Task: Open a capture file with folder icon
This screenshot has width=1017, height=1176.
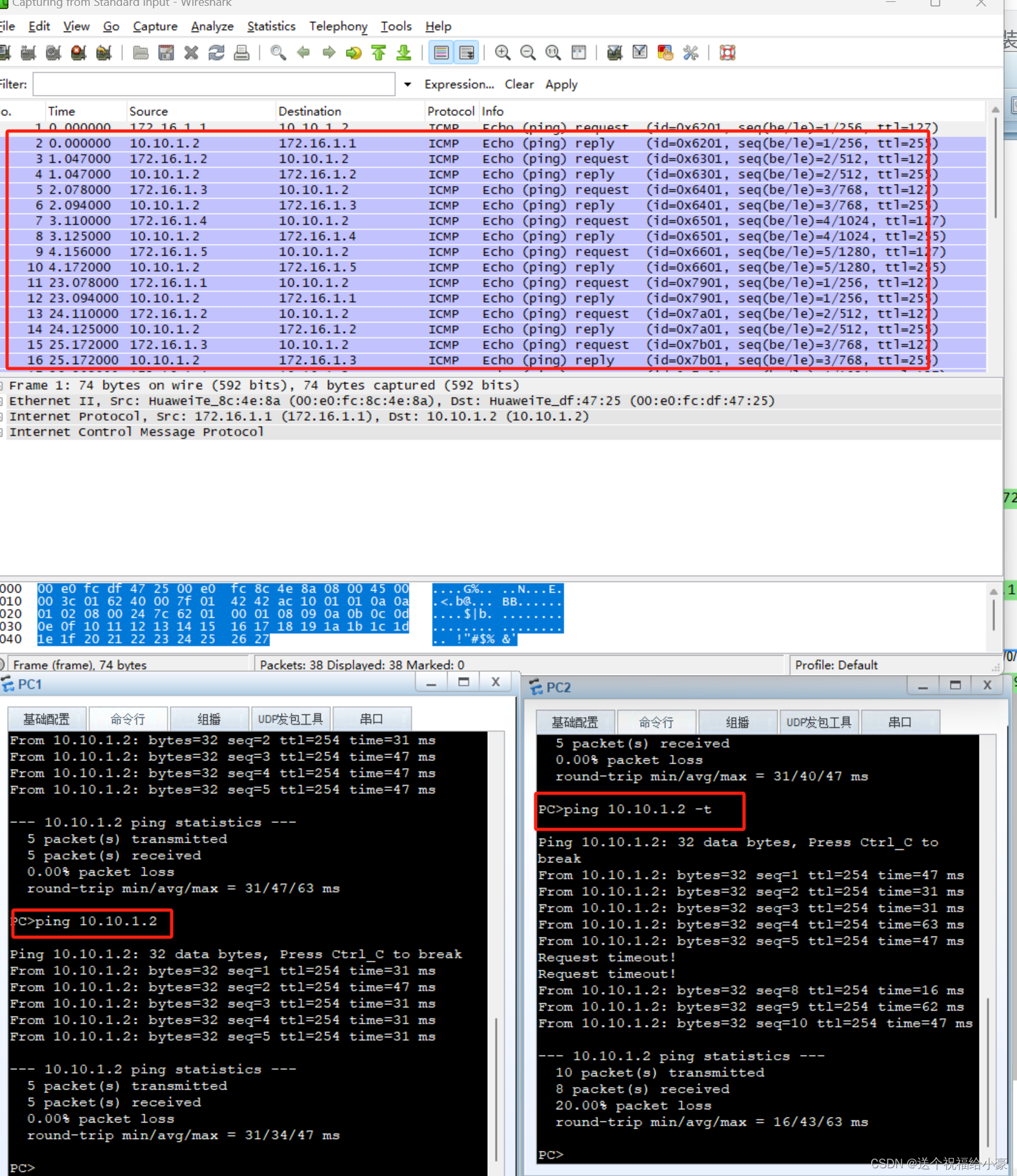Action: (141, 53)
